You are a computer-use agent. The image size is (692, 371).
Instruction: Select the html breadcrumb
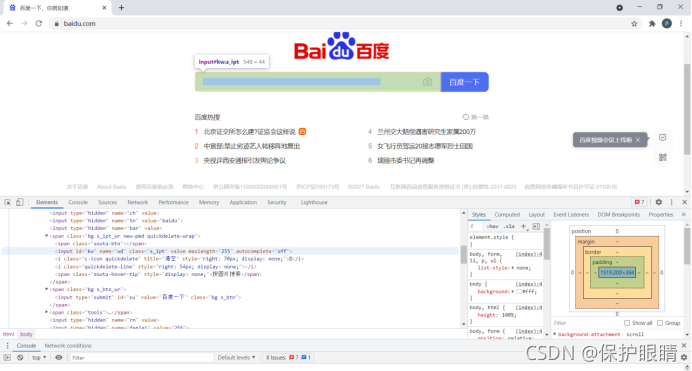8,334
